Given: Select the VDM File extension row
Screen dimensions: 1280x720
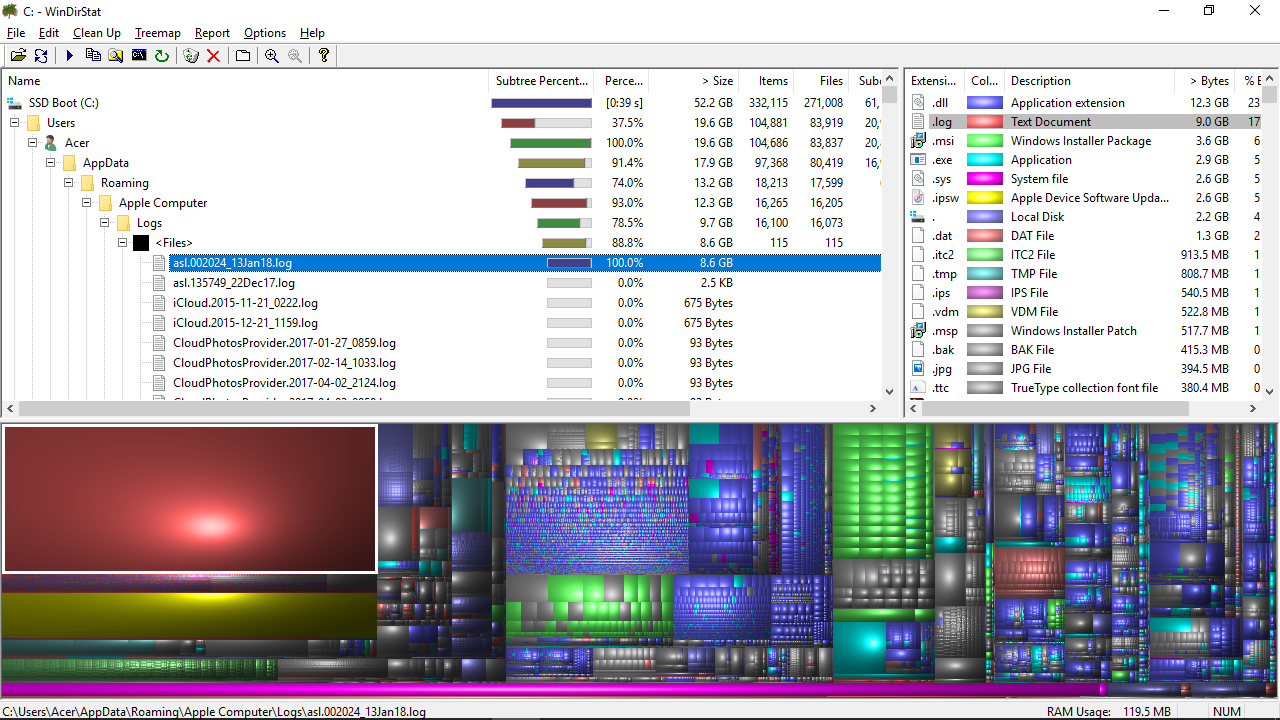Looking at the screenshot, I should coord(1083,312).
